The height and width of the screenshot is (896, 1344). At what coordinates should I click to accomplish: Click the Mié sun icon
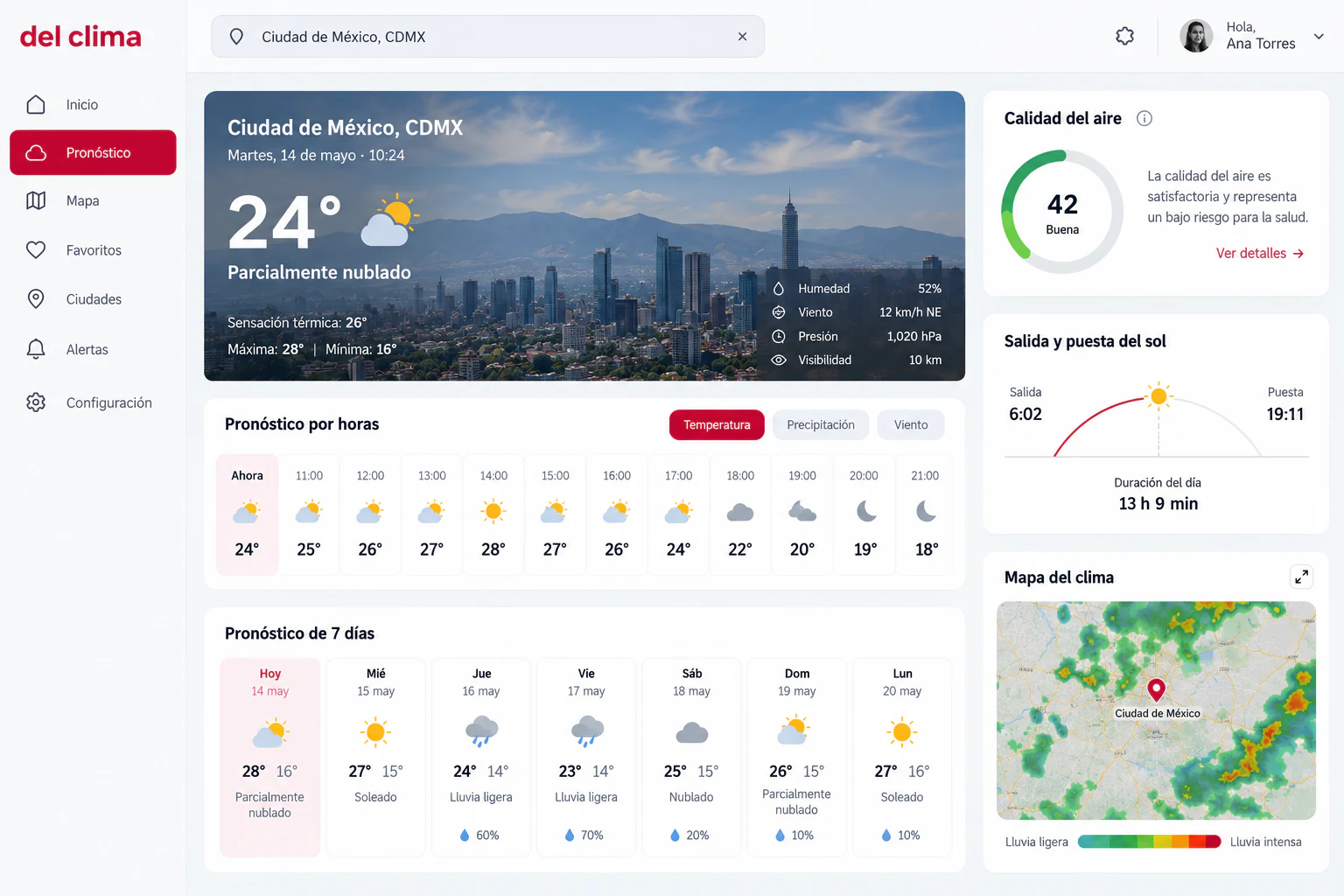coord(375,731)
